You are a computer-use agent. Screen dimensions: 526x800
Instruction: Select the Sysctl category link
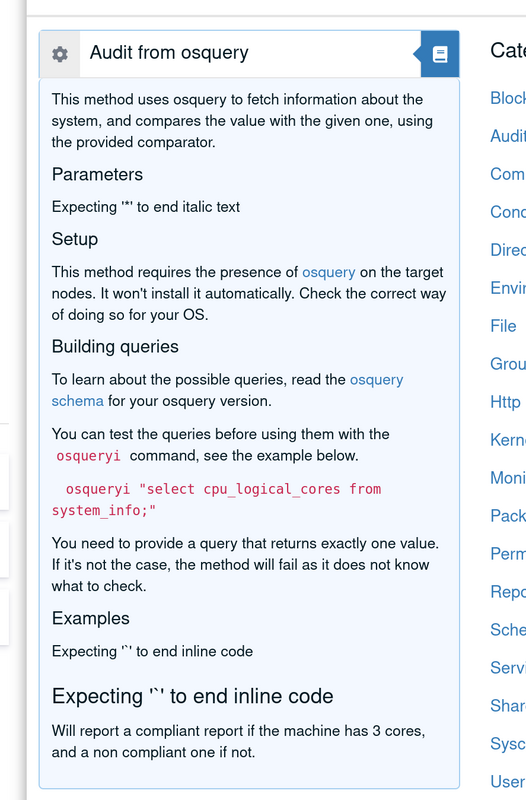click(508, 743)
